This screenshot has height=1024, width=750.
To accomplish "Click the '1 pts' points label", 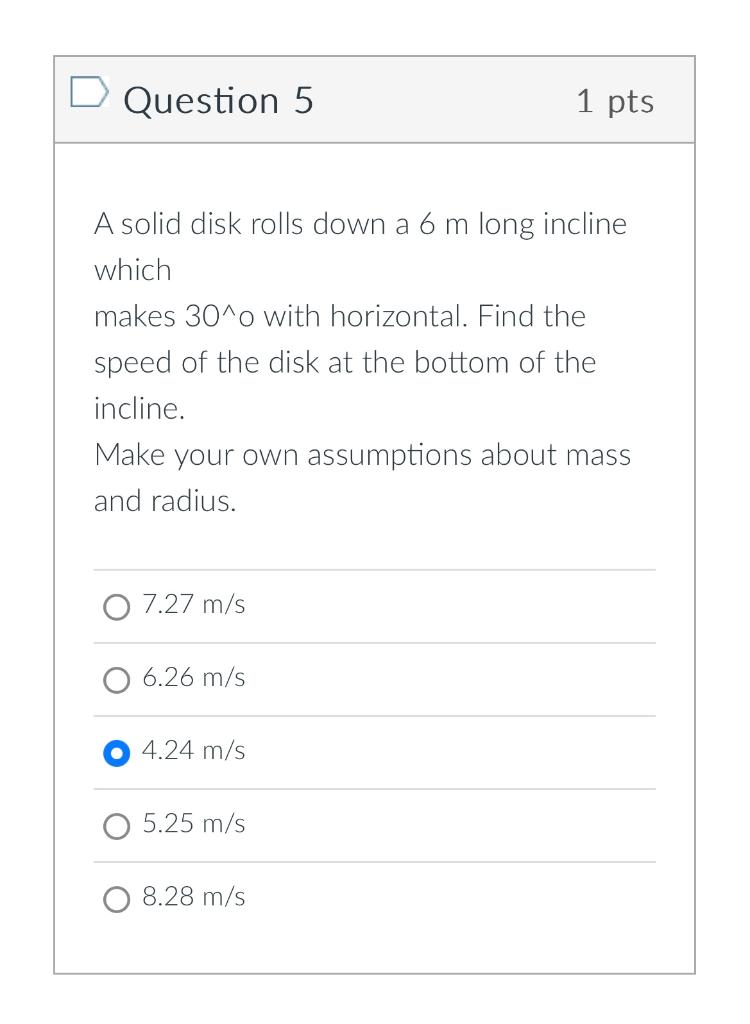I will (615, 101).
